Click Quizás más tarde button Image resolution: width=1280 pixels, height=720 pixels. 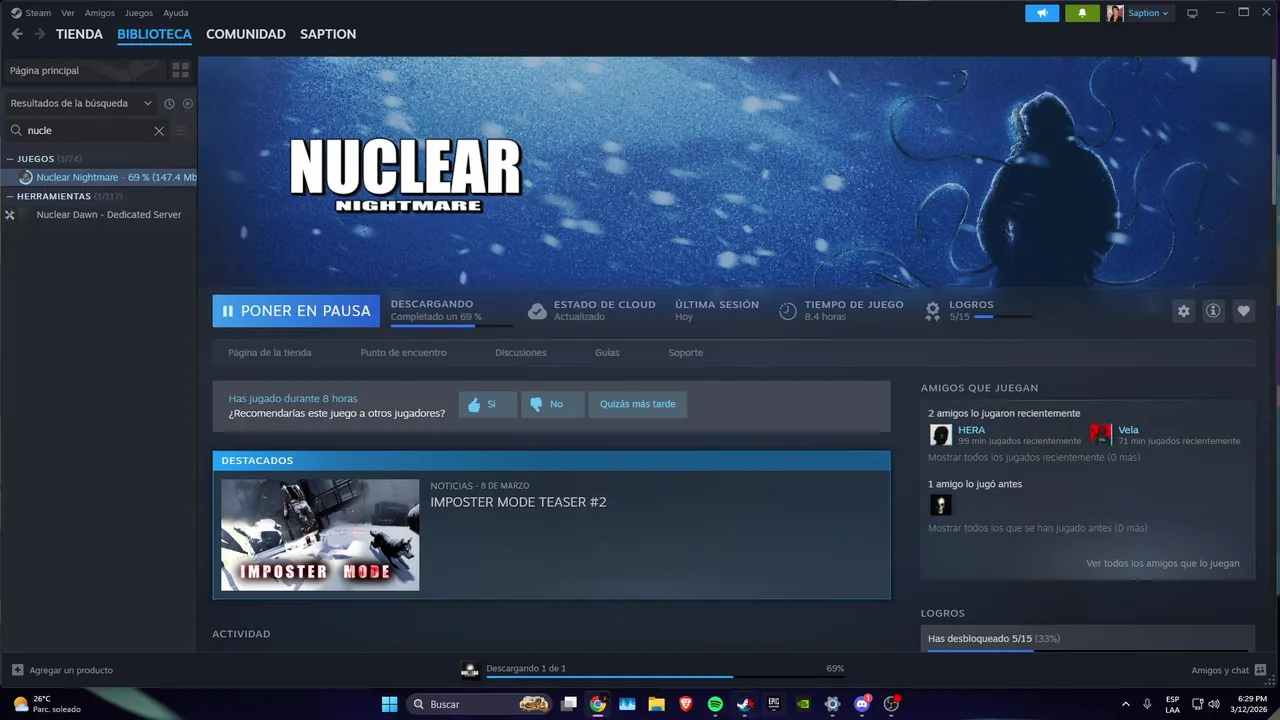638,404
